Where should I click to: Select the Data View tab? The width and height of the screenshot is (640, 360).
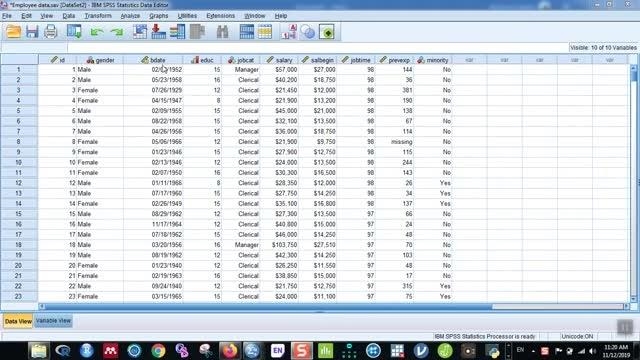(18, 321)
